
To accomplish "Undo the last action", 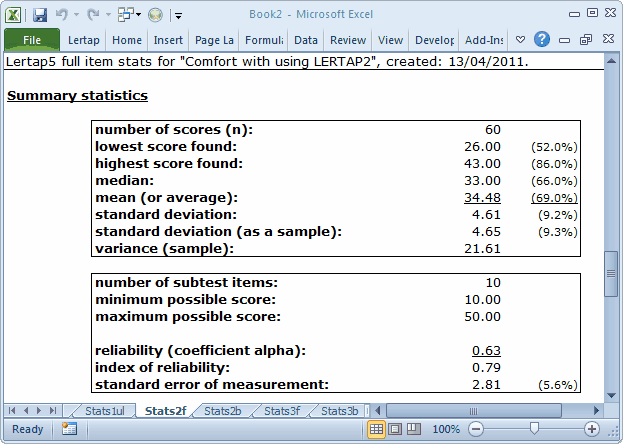I will click(62, 15).
